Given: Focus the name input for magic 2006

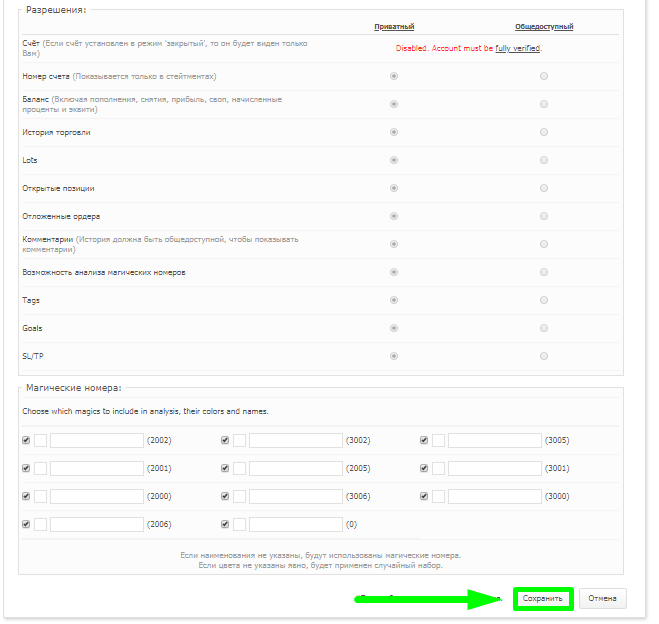Looking at the screenshot, I should [96, 524].
